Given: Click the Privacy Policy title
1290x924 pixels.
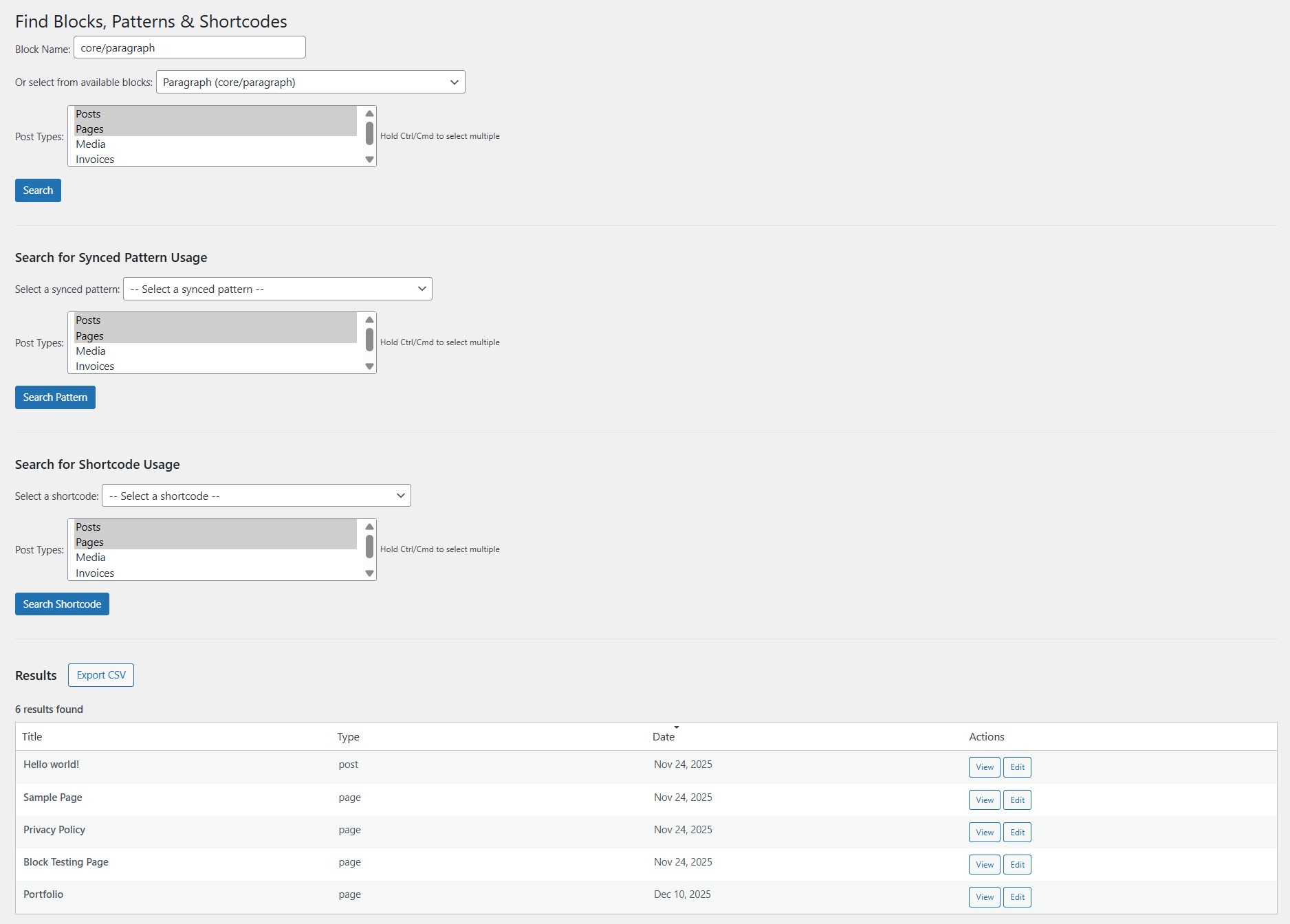Looking at the screenshot, I should [54, 830].
